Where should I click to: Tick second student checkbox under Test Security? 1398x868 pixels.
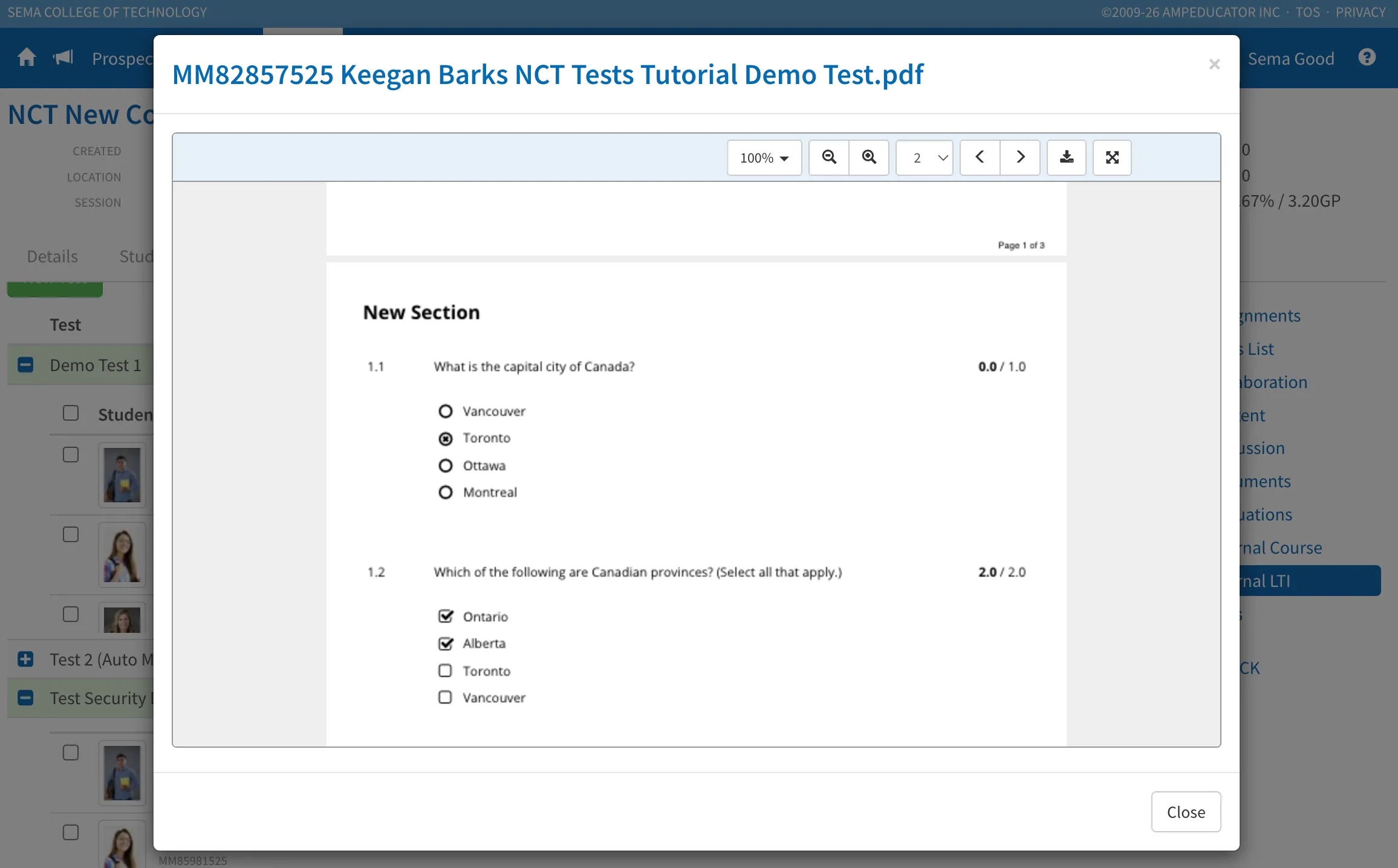(71, 832)
